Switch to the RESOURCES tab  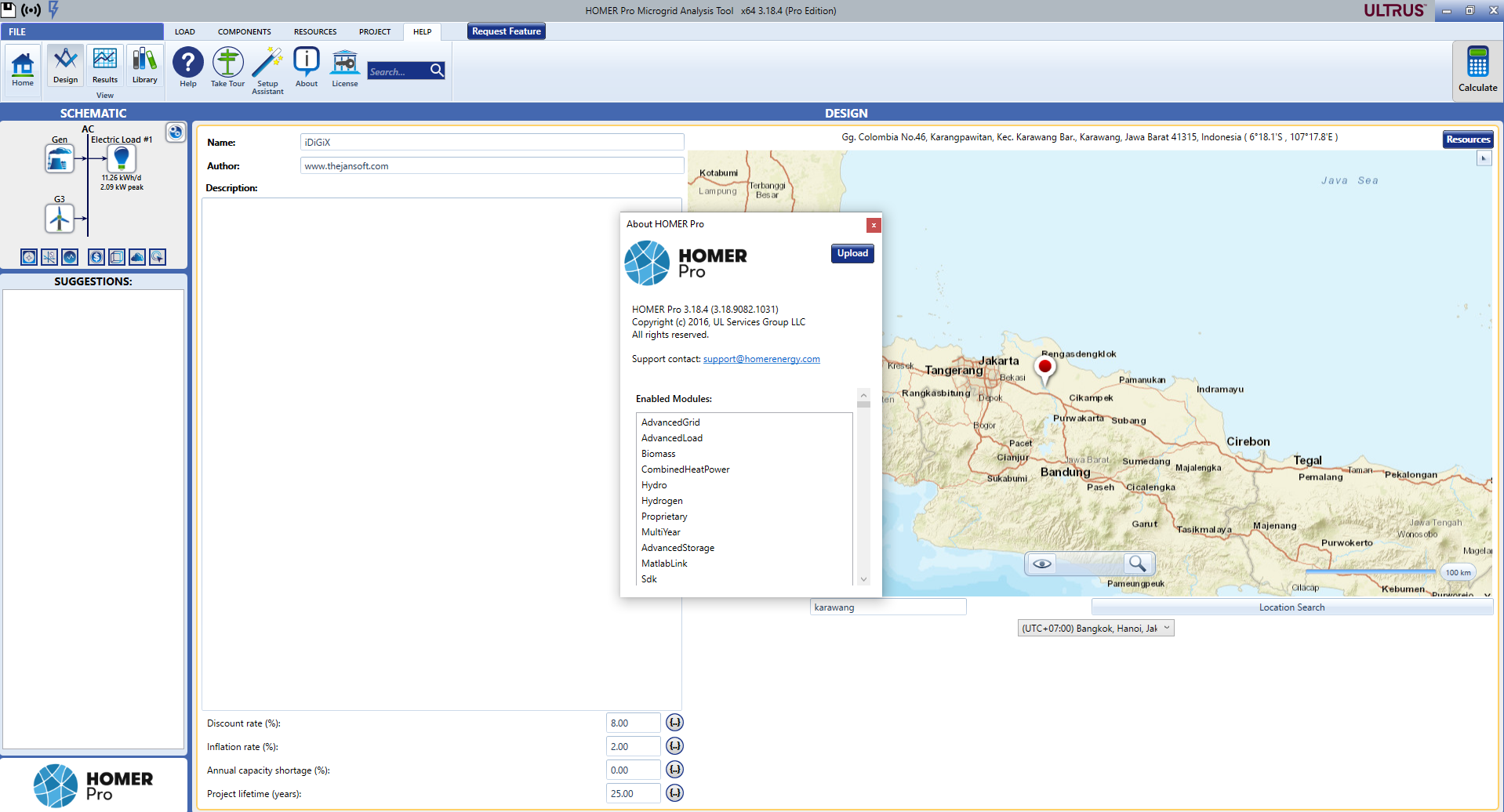[315, 32]
